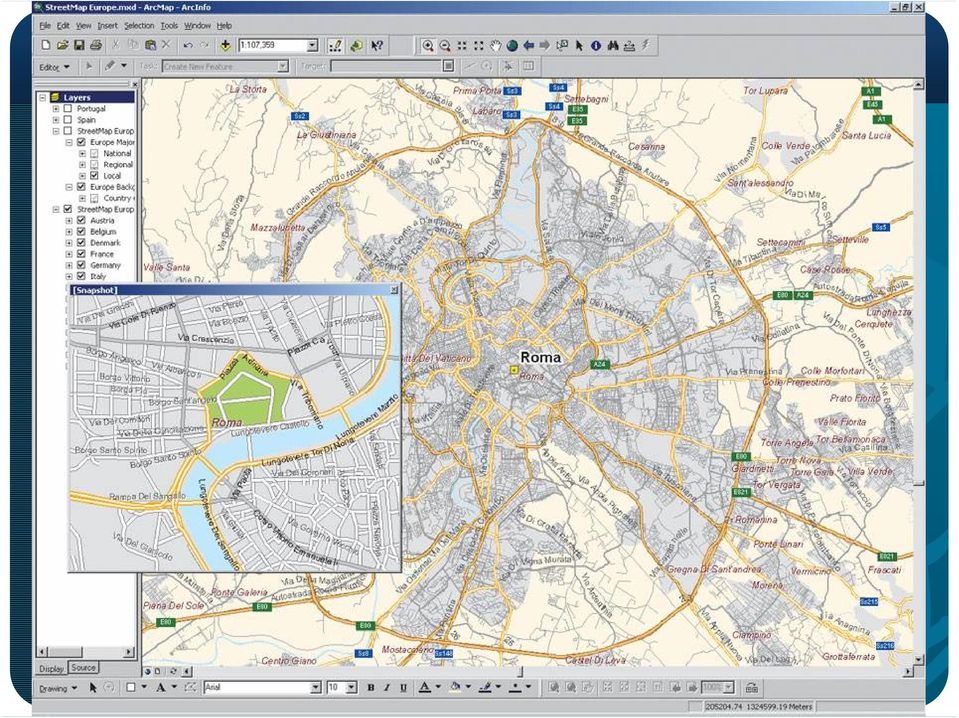Image resolution: width=959 pixels, height=718 pixels.
Task: Click the Add Data plus icon
Action: [x=226, y=45]
